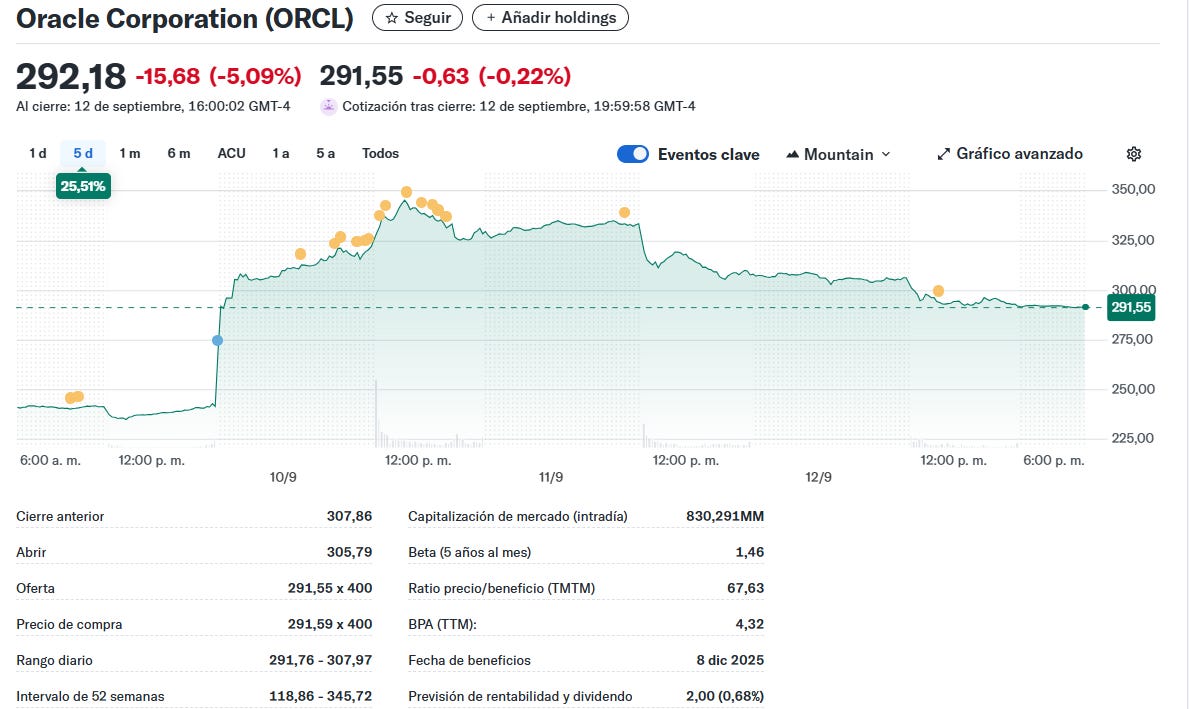Image resolution: width=1189 pixels, height=709 pixels.
Task: Toggle the Eventos clave switch
Action: 632,154
